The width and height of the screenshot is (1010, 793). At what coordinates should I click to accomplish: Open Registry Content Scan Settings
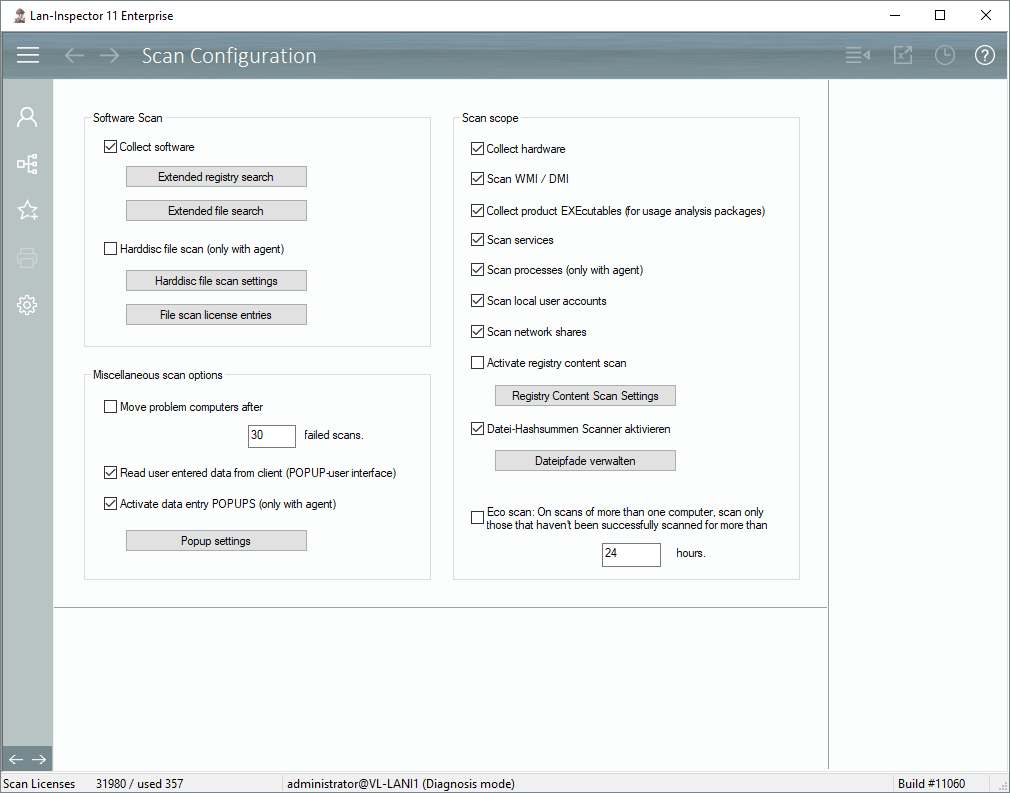coord(585,396)
